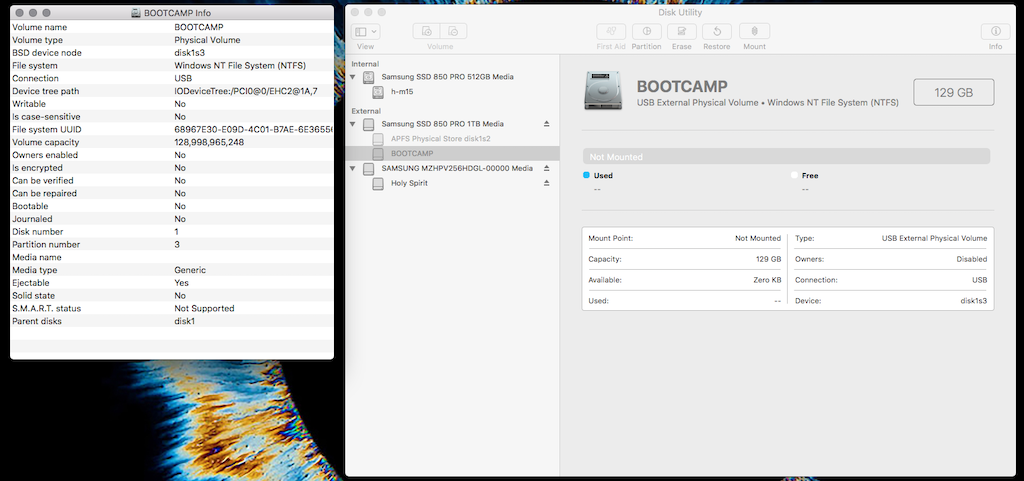Click Volume capacity 128,998,965,248 in Info window
This screenshot has height=481, width=1024.
[209, 142]
